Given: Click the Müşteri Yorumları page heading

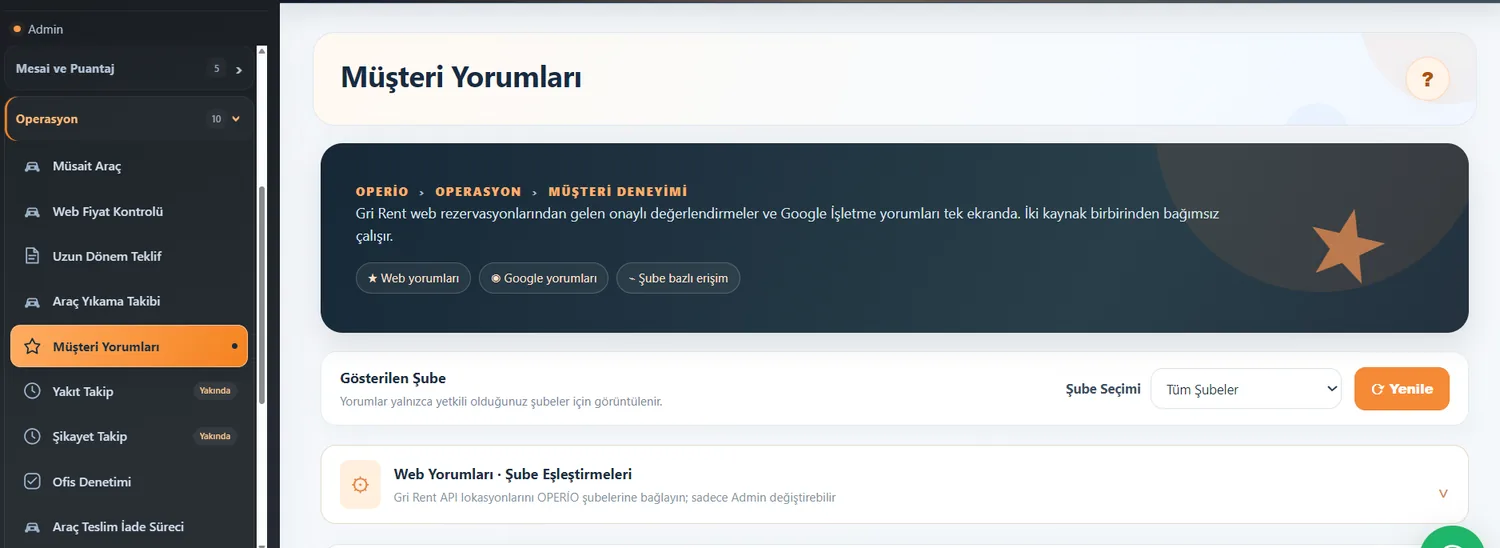Looking at the screenshot, I should pyautogui.click(x=461, y=77).
